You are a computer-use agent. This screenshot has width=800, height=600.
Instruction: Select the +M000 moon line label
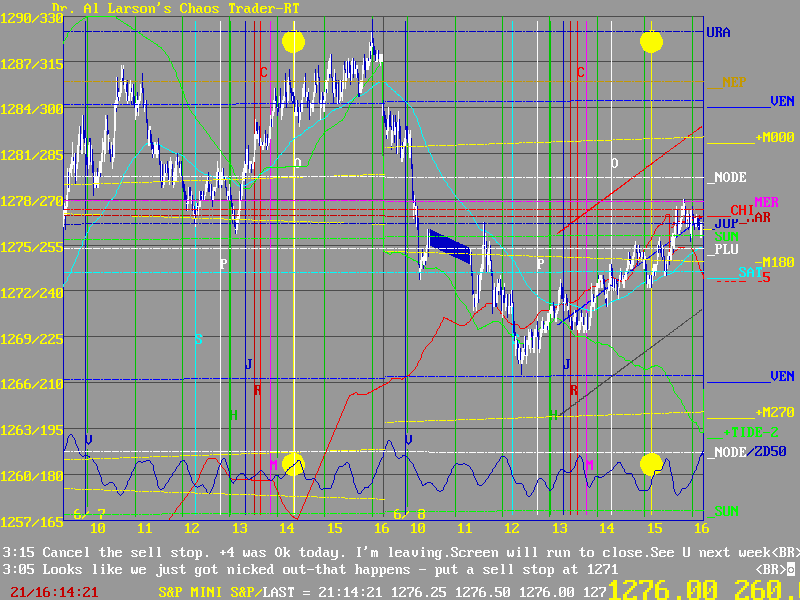(x=775, y=137)
